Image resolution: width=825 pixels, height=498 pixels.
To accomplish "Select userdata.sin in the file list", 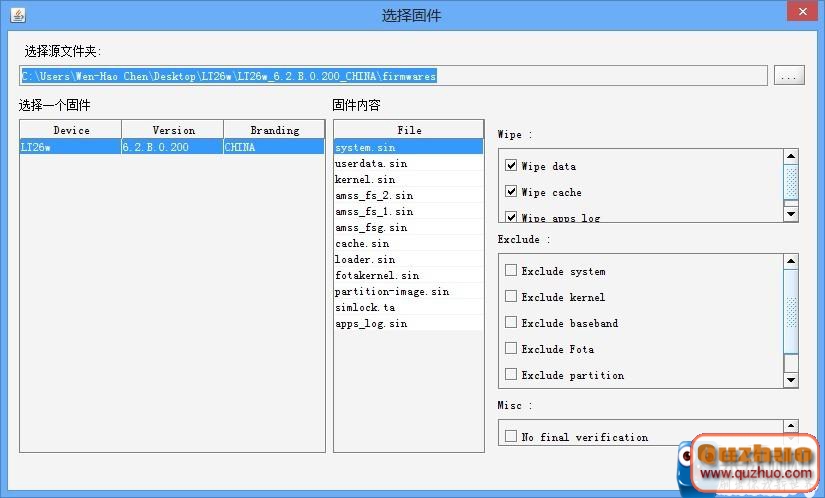I will (409, 163).
